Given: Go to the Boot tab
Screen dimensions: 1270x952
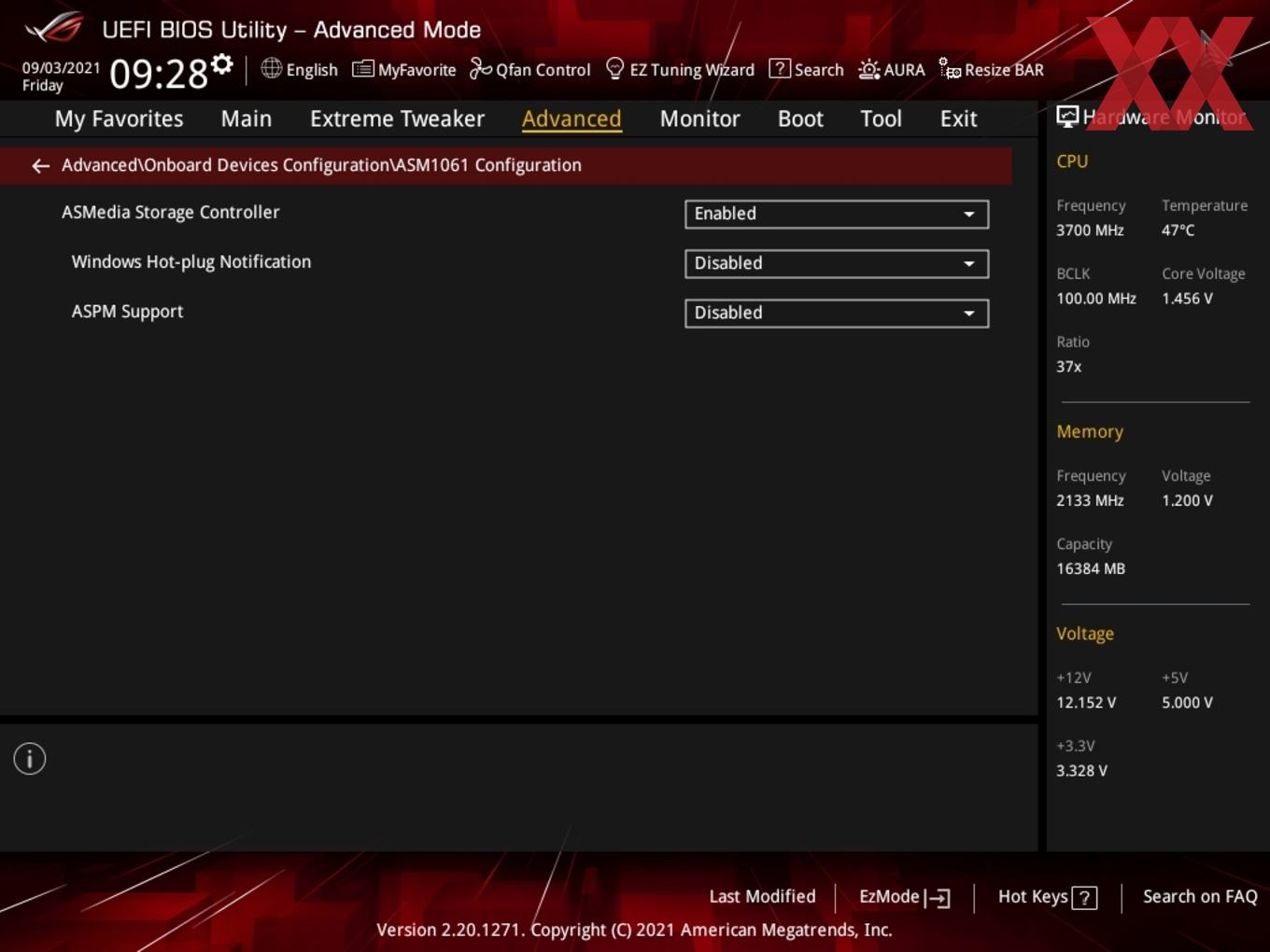Looking at the screenshot, I should [800, 119].
